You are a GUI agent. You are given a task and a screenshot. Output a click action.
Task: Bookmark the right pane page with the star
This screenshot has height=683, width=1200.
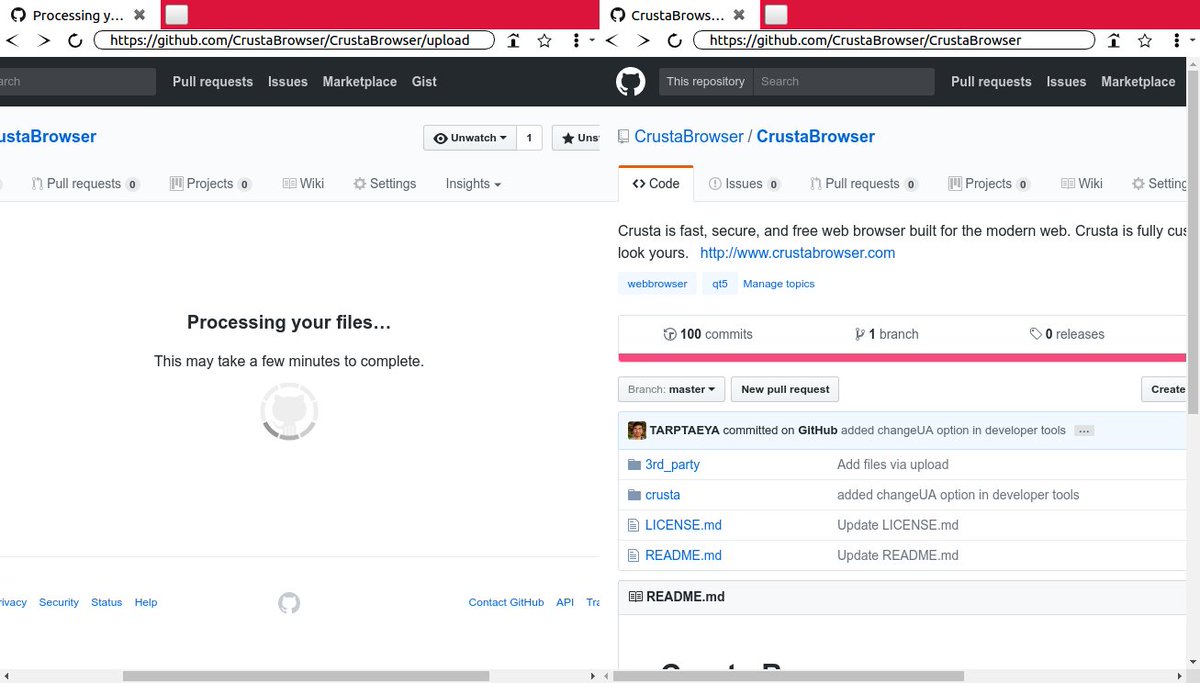coord(1144,41)
